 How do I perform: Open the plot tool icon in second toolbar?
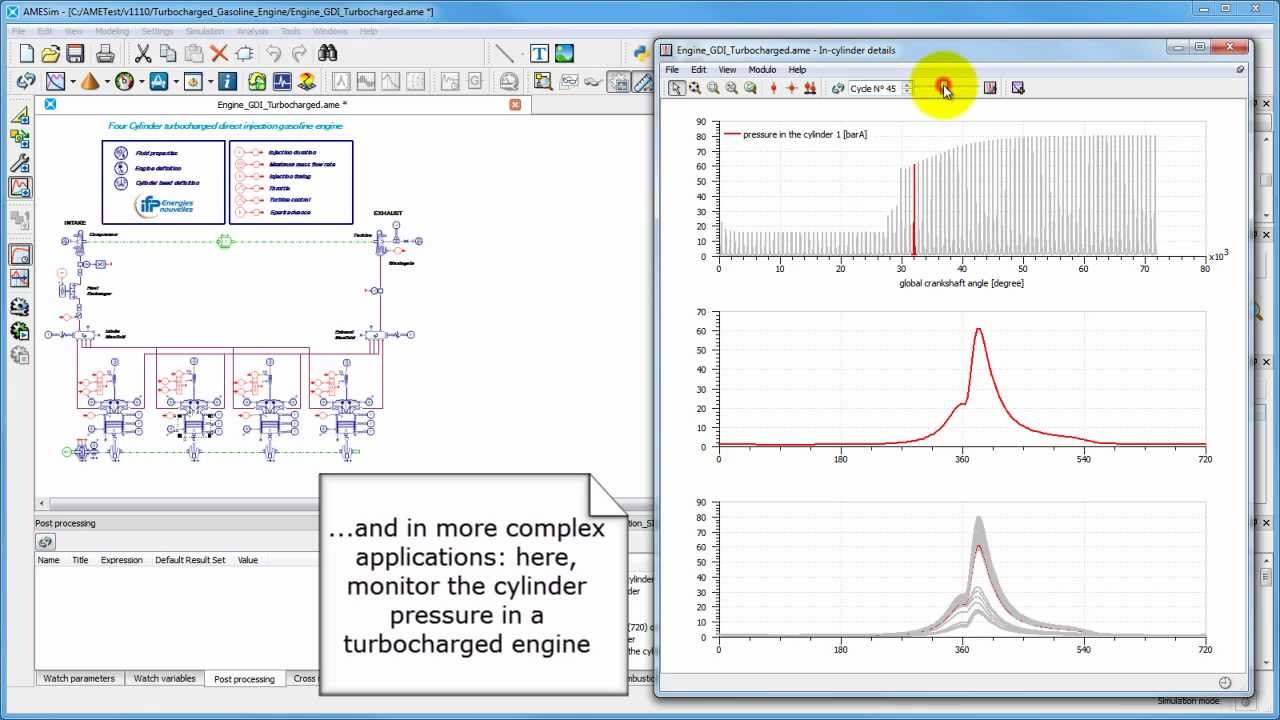pos(55,82)
